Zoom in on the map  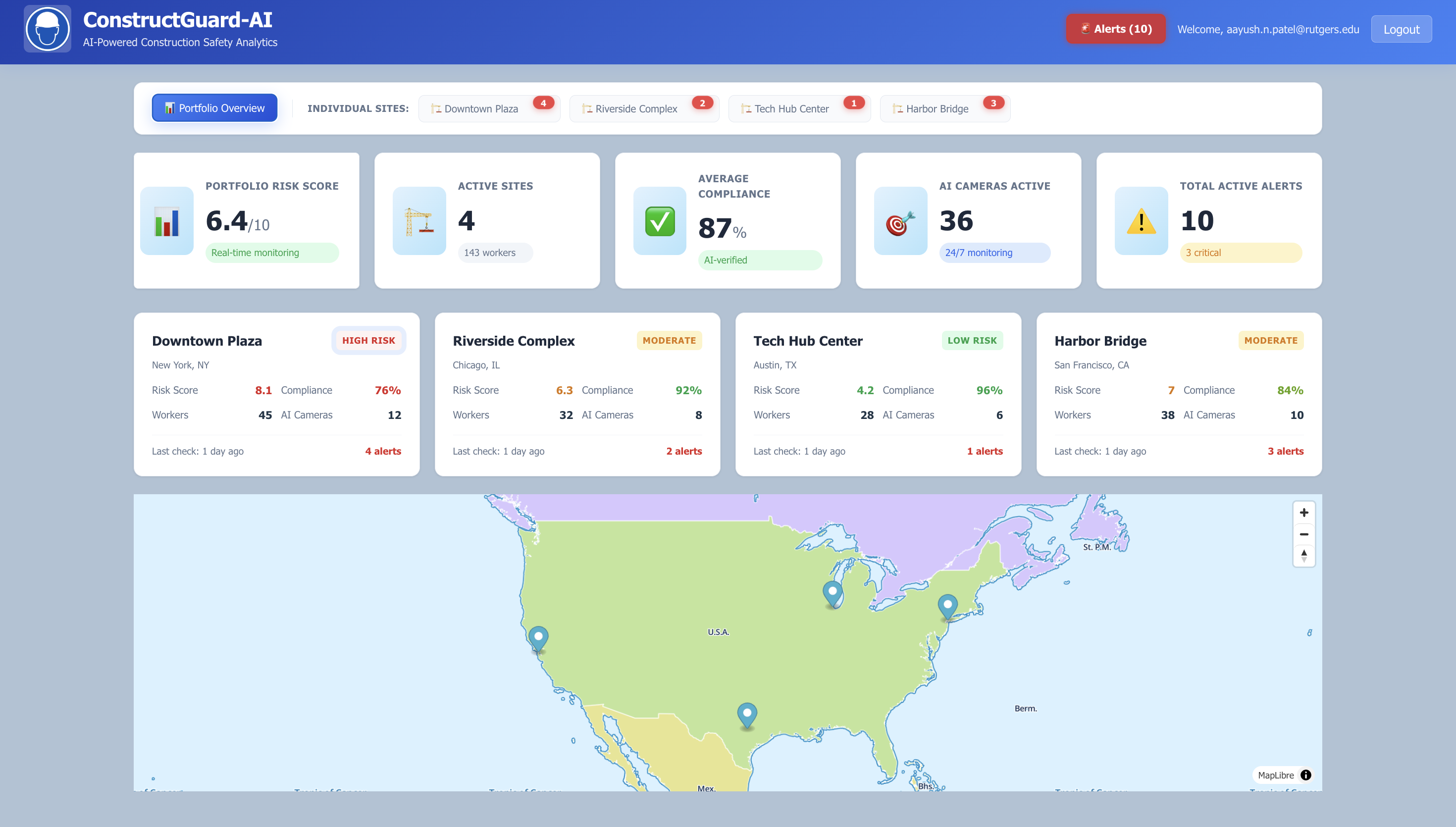pos(1303,513)
